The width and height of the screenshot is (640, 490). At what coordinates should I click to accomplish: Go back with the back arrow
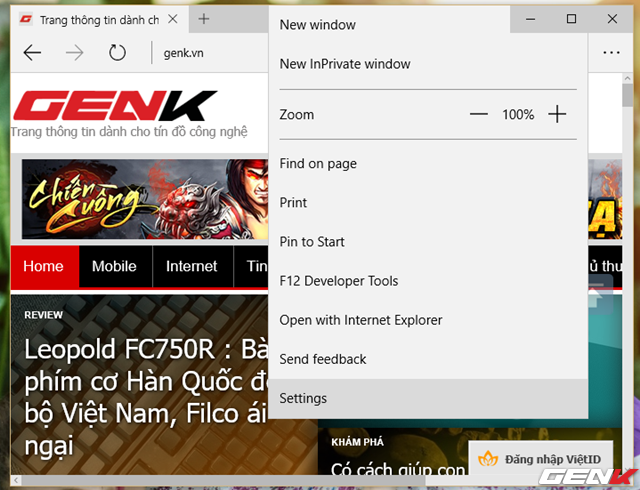coord(32,53)
